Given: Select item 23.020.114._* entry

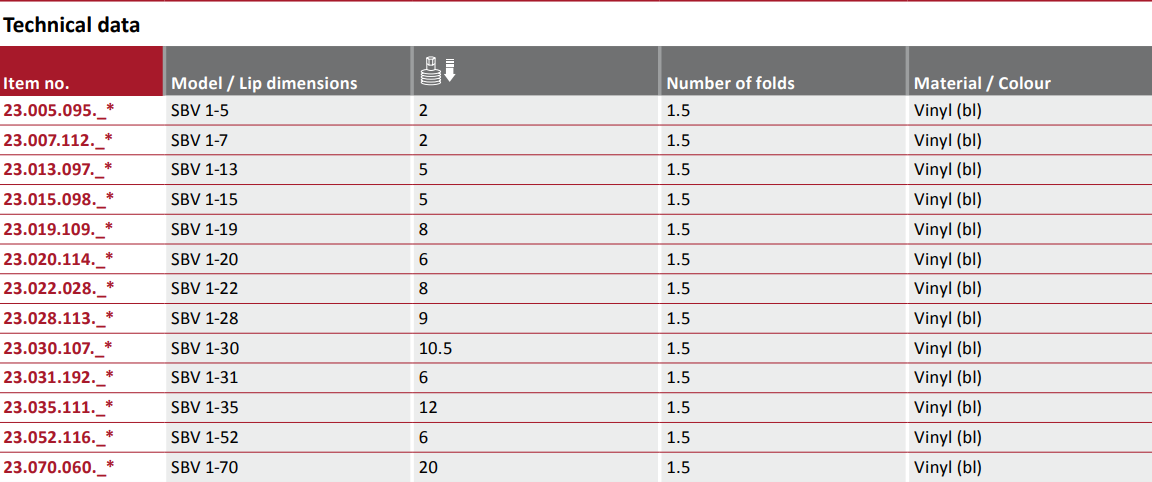Looking at the screenshot, I should coord(59,259).
